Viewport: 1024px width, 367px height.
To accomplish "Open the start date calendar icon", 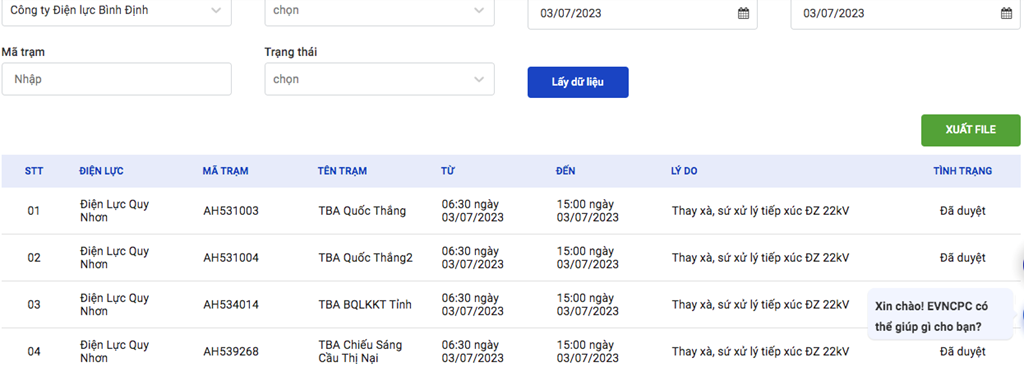I will pos(743,13).
